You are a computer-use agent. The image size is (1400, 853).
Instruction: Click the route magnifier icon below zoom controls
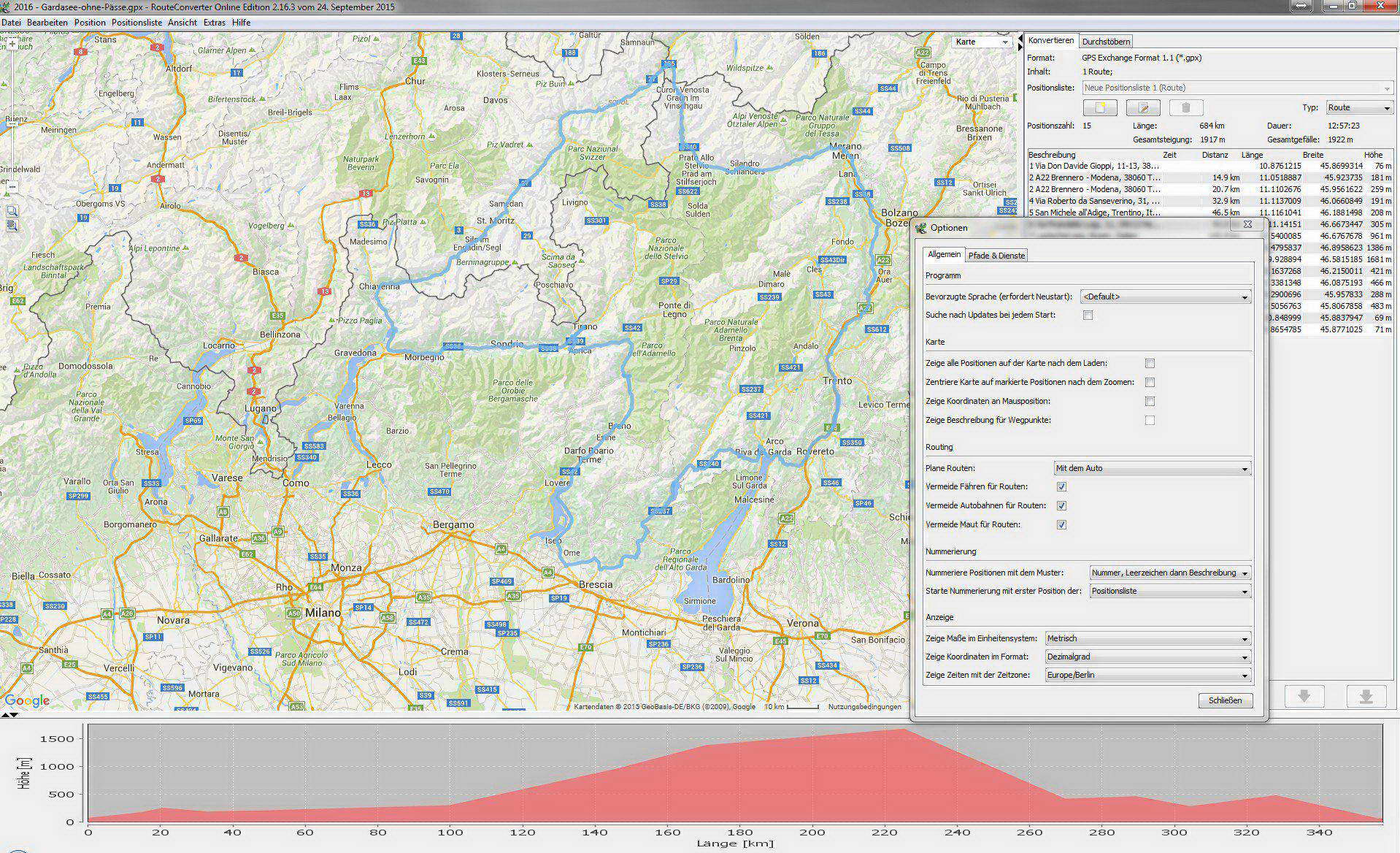pyautogui.click(x=12, y=226)
